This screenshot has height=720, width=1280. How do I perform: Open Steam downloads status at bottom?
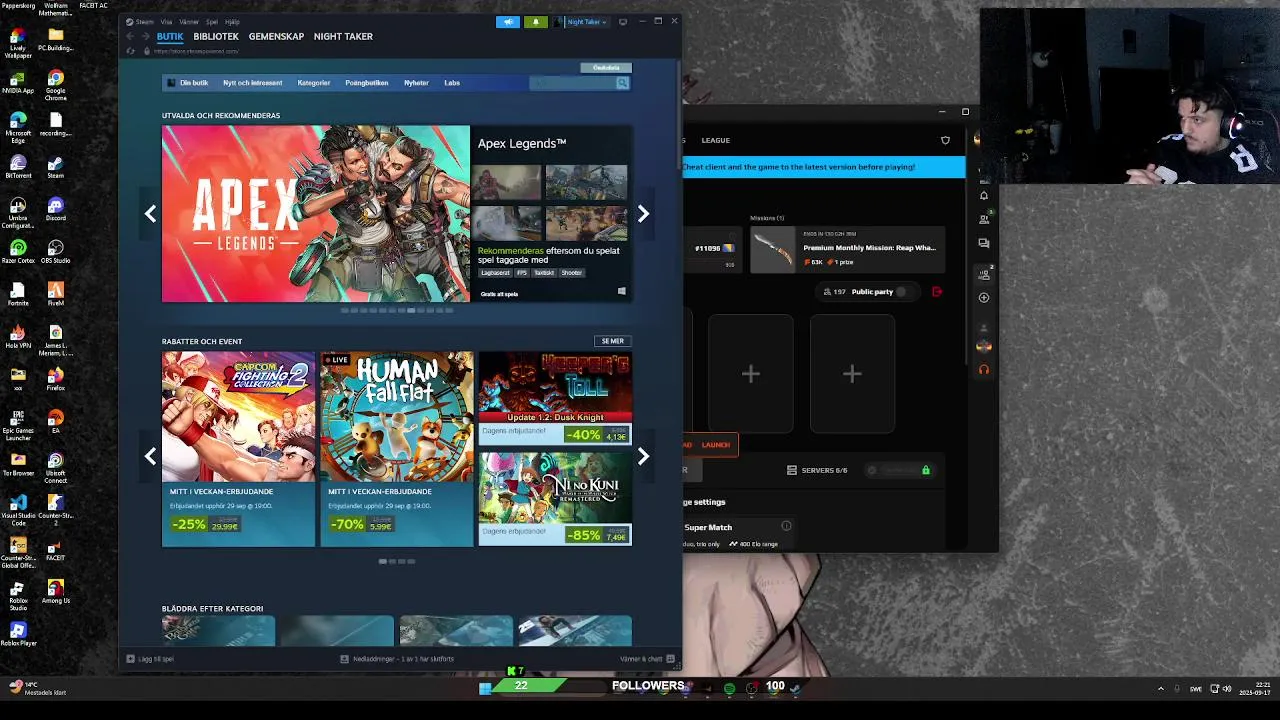point(397,659)
